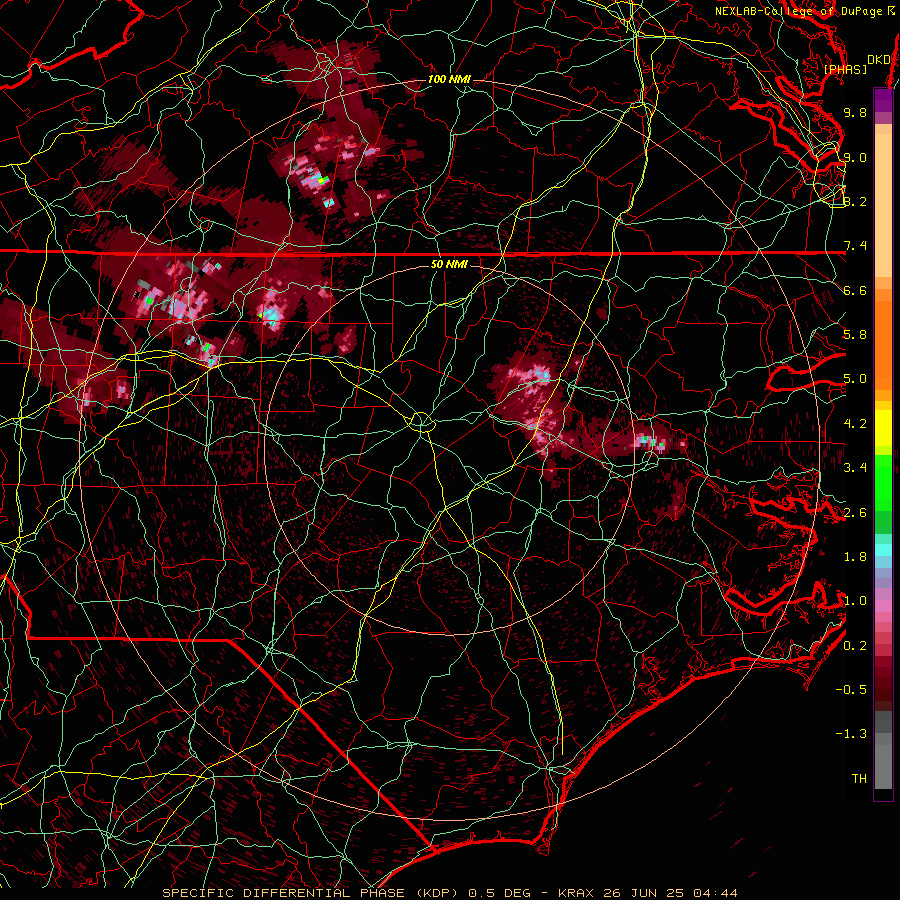Click the 5.8 value on the scale
Image resolution: width=900 pixels, height=900 pixels.
pos(855,335)
